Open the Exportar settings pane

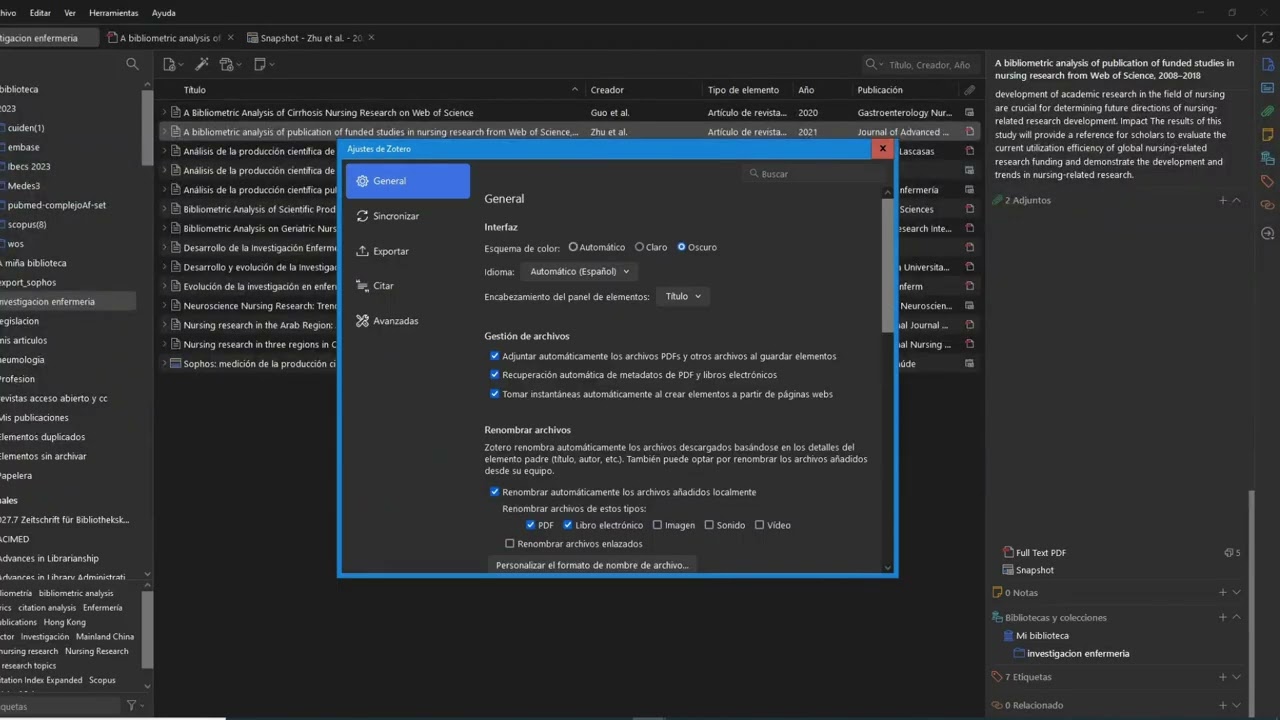pyautogui.click(x=408, y=251)
